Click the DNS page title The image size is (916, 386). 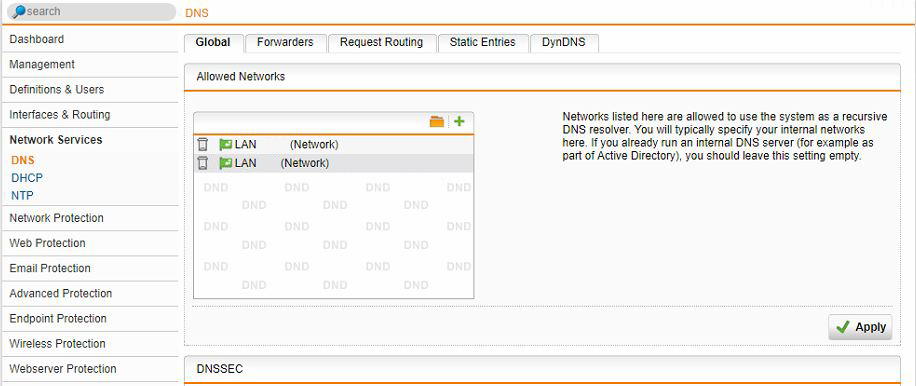point(197,13)
